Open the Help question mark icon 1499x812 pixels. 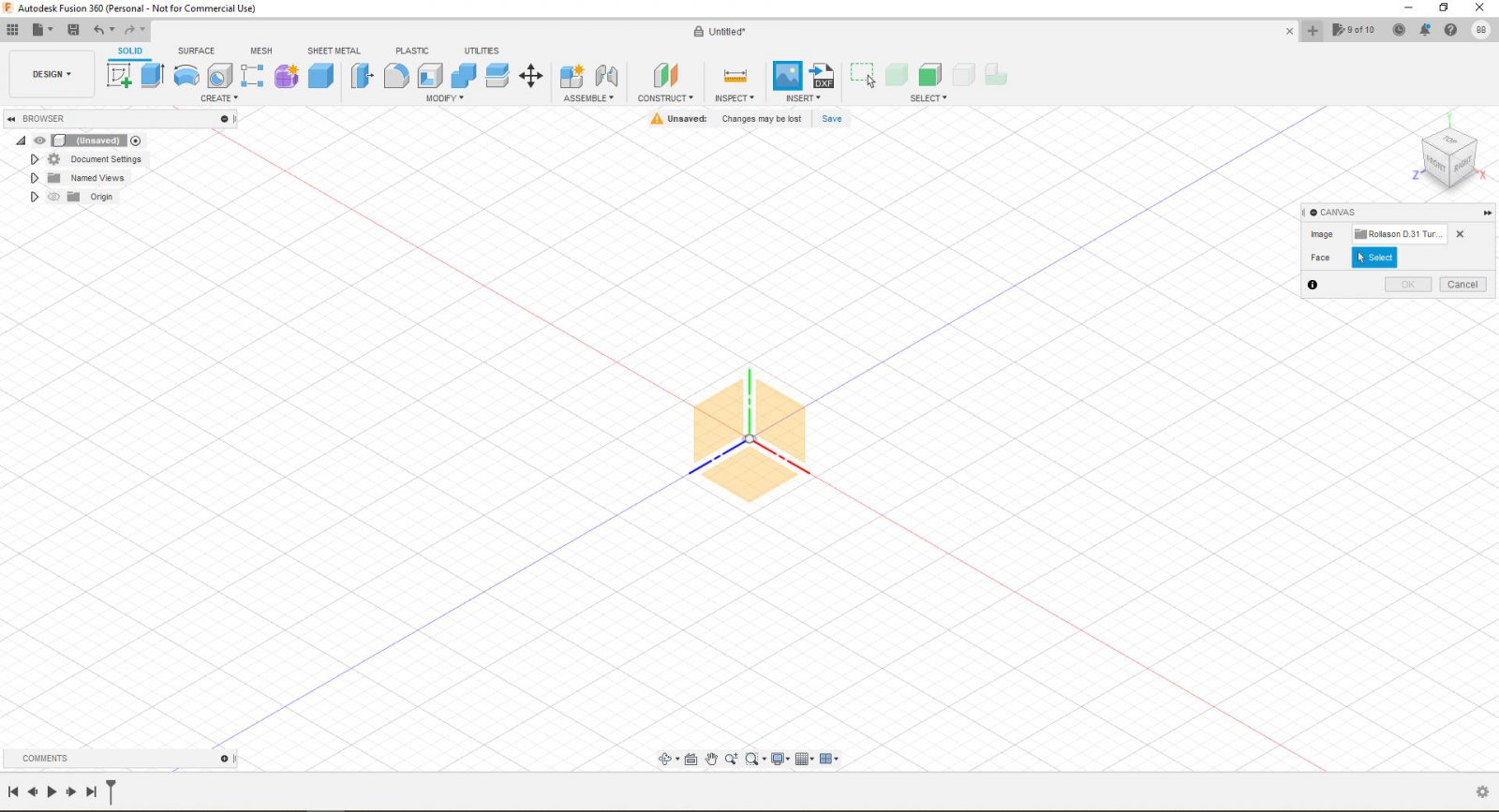(1450, 30)
